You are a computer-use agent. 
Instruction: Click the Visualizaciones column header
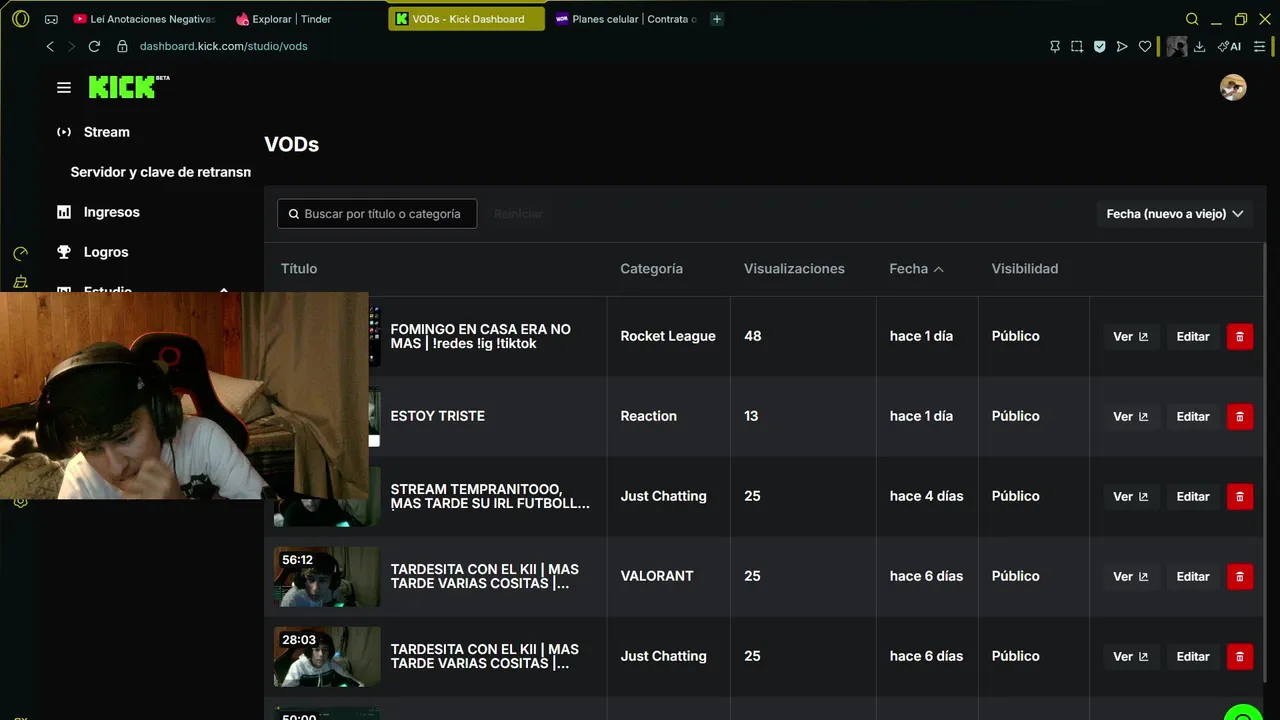tap(794, 268)
